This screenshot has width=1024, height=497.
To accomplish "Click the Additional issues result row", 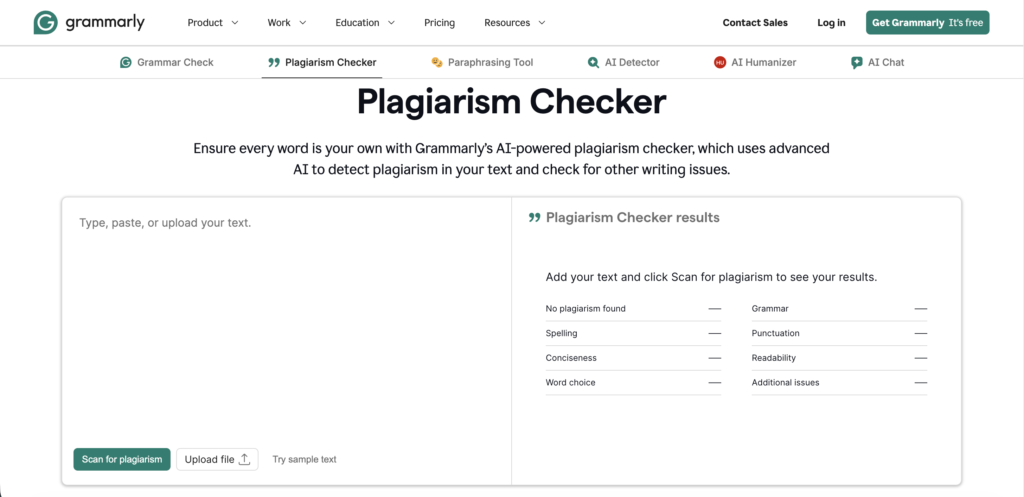I will coord(839,383).
